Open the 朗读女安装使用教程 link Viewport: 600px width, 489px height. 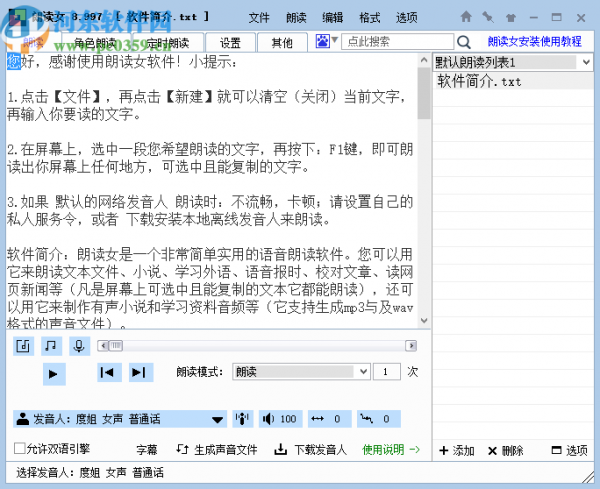[x=535, y=41]
